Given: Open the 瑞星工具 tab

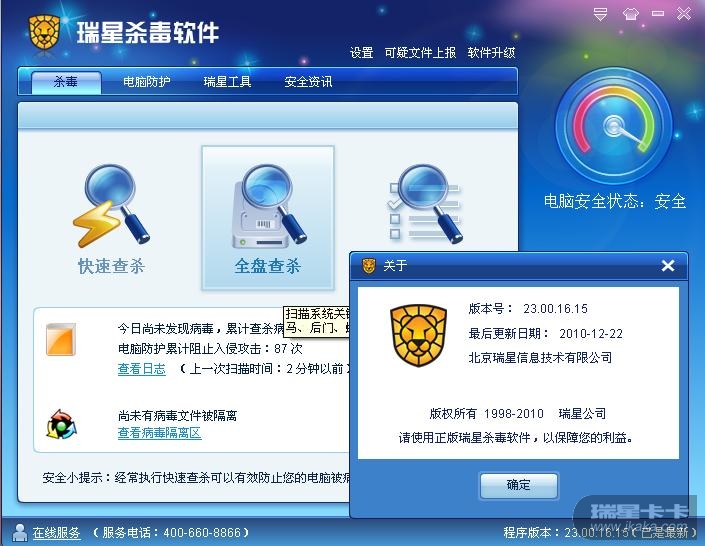Looking at the screenshot, I should point(227,82).
